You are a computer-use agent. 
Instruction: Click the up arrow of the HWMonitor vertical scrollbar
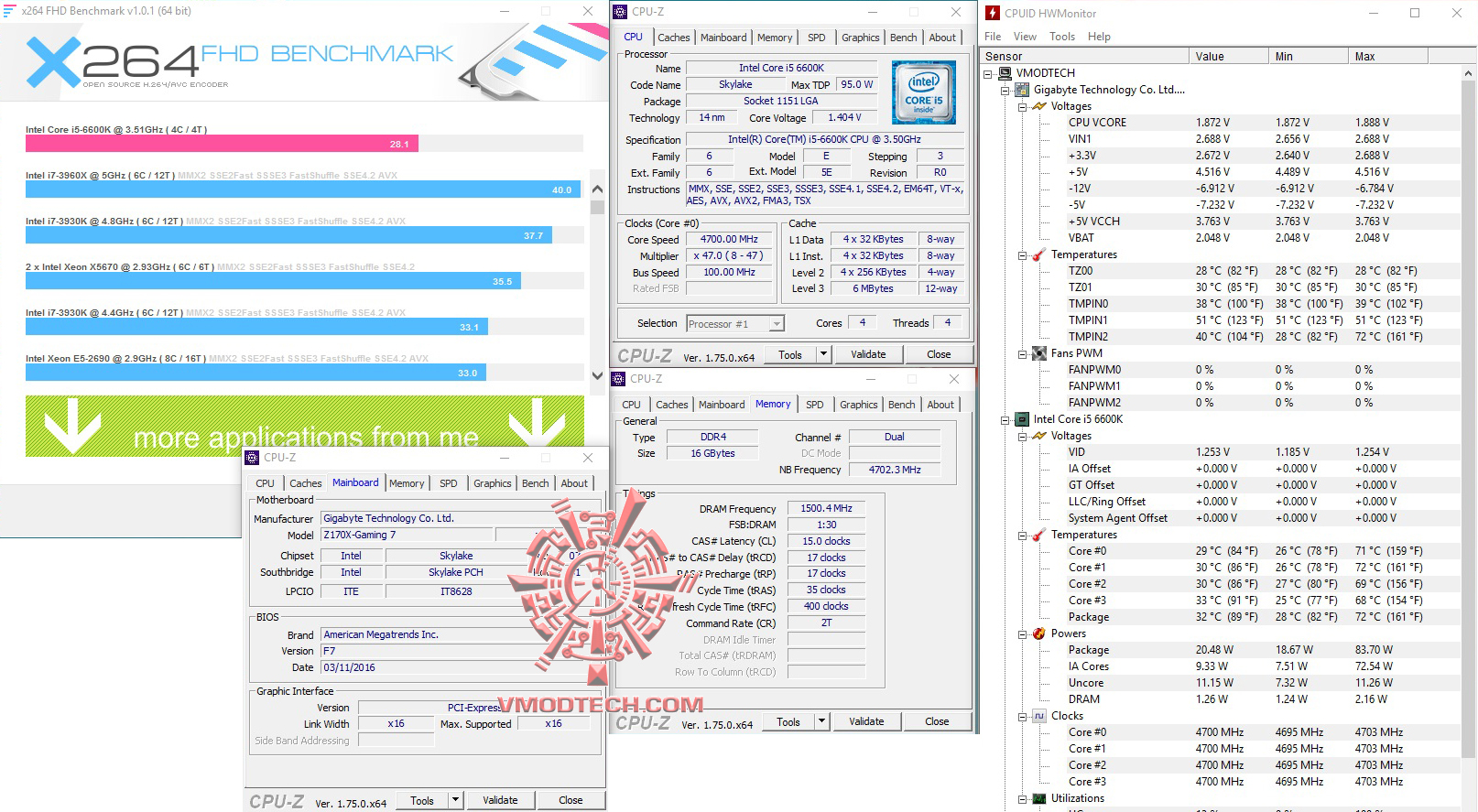point(1469,73)
